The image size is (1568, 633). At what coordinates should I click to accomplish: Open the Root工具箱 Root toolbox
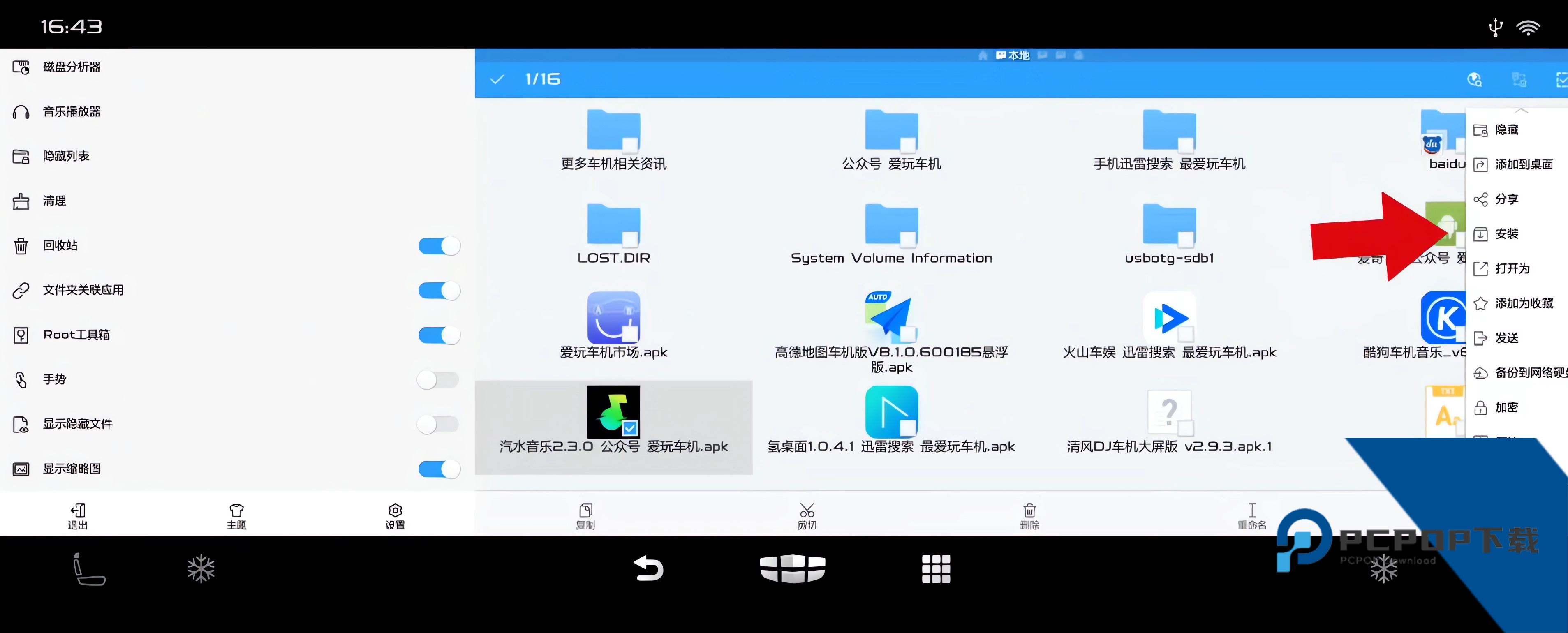pos(76,334)
